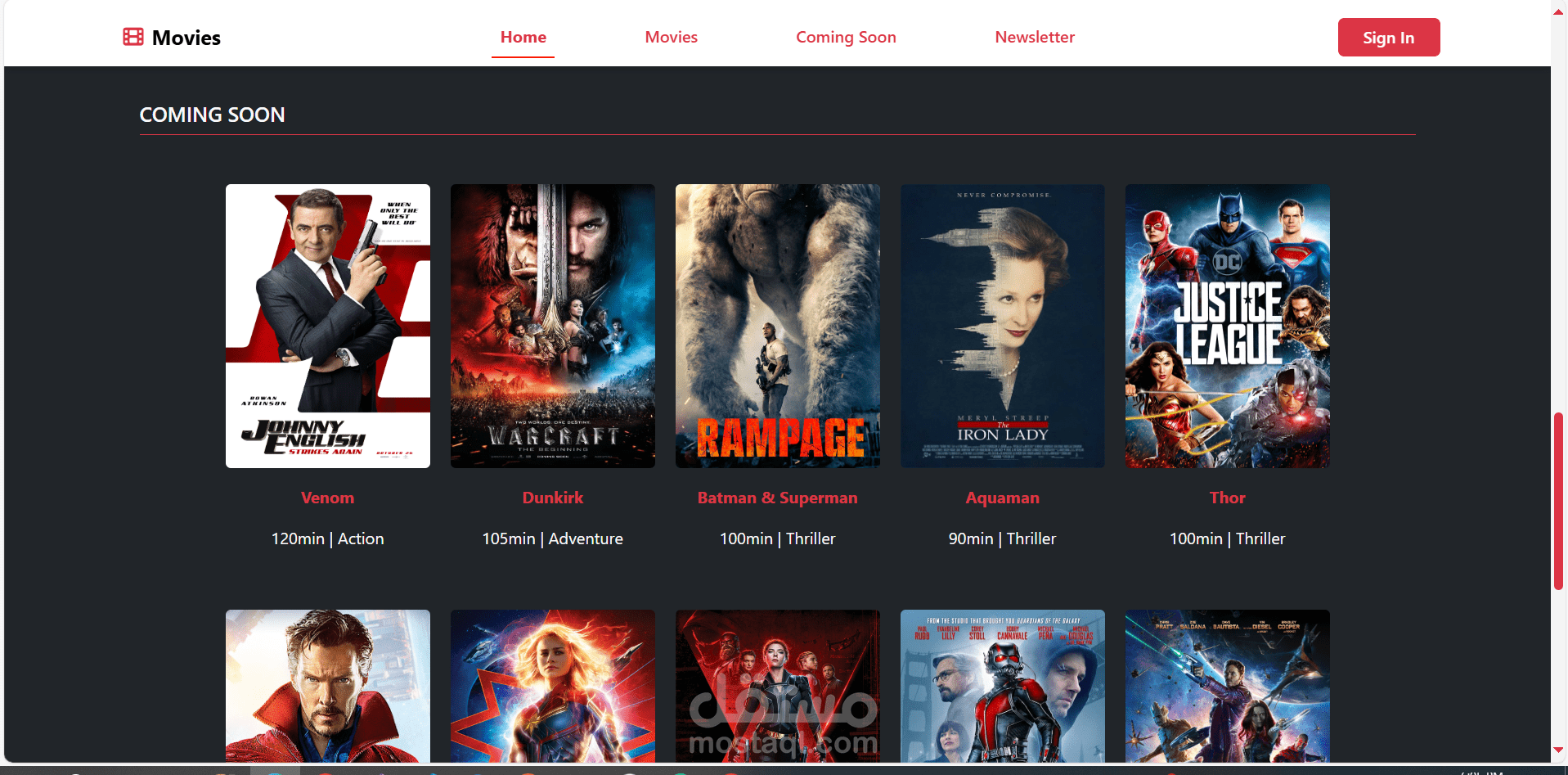Click the red vertical scrollbar thumb
The image size is (1568, 775).
click(1559, 501)
